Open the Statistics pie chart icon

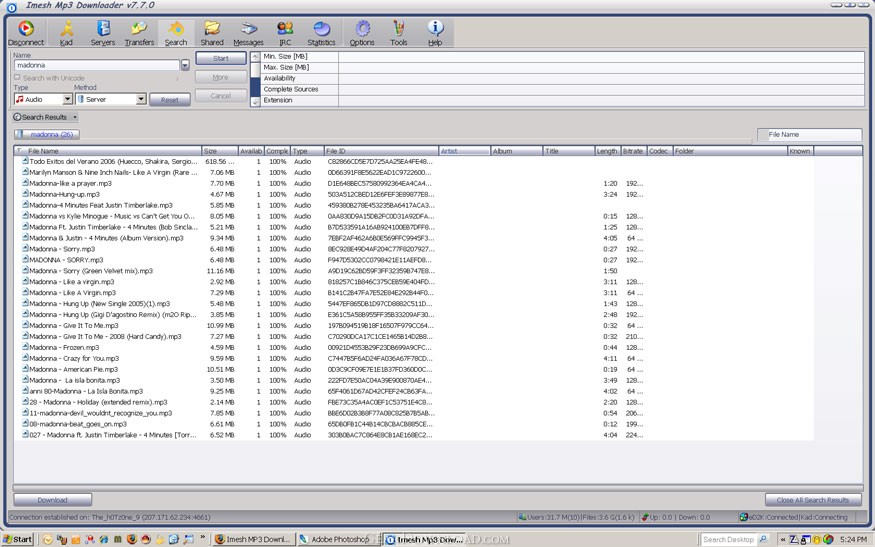tap(321, 33)
